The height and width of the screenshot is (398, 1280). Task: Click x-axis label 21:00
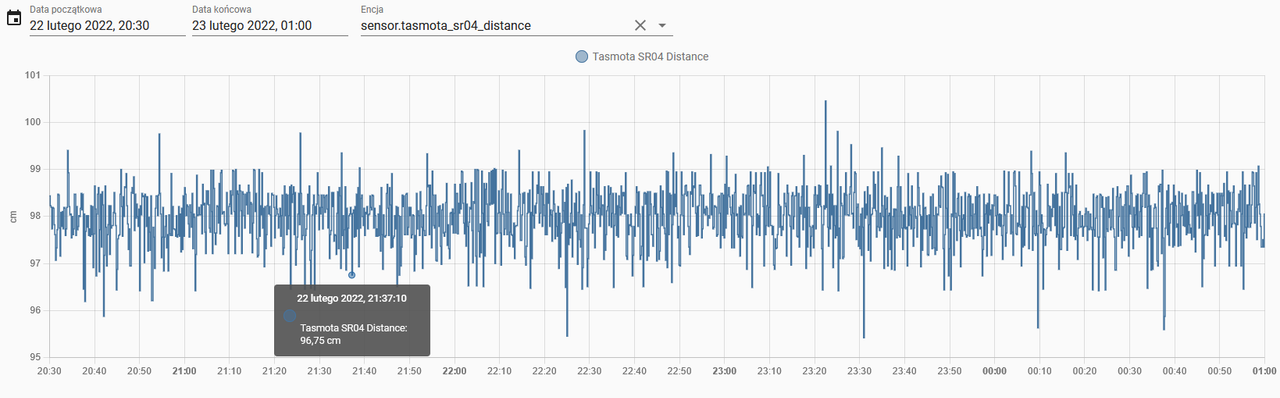(x=184, y=371)
